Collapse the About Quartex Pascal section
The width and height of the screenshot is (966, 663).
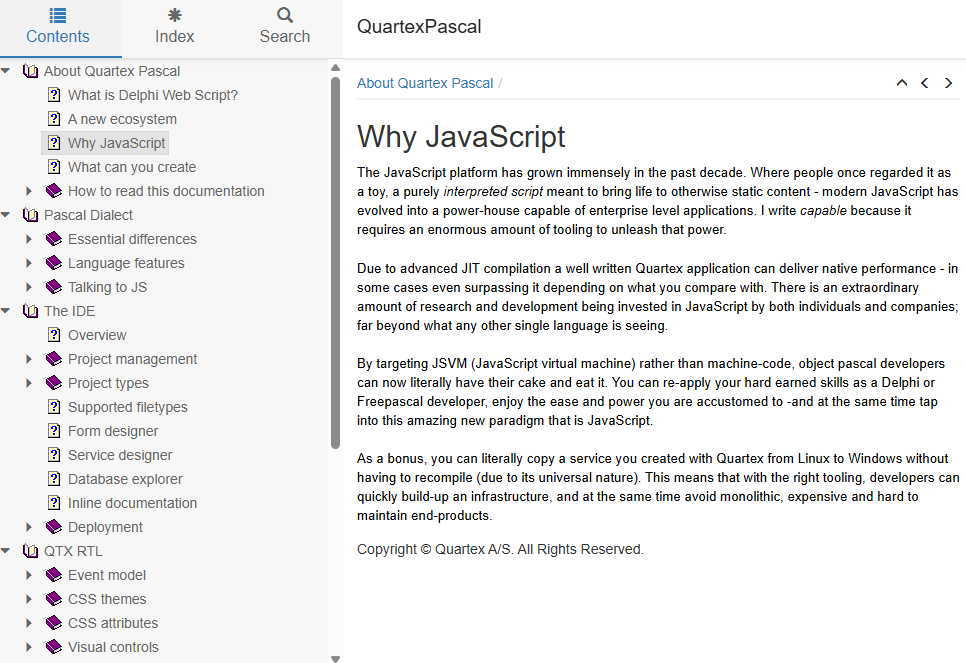(x=6, y=71)
